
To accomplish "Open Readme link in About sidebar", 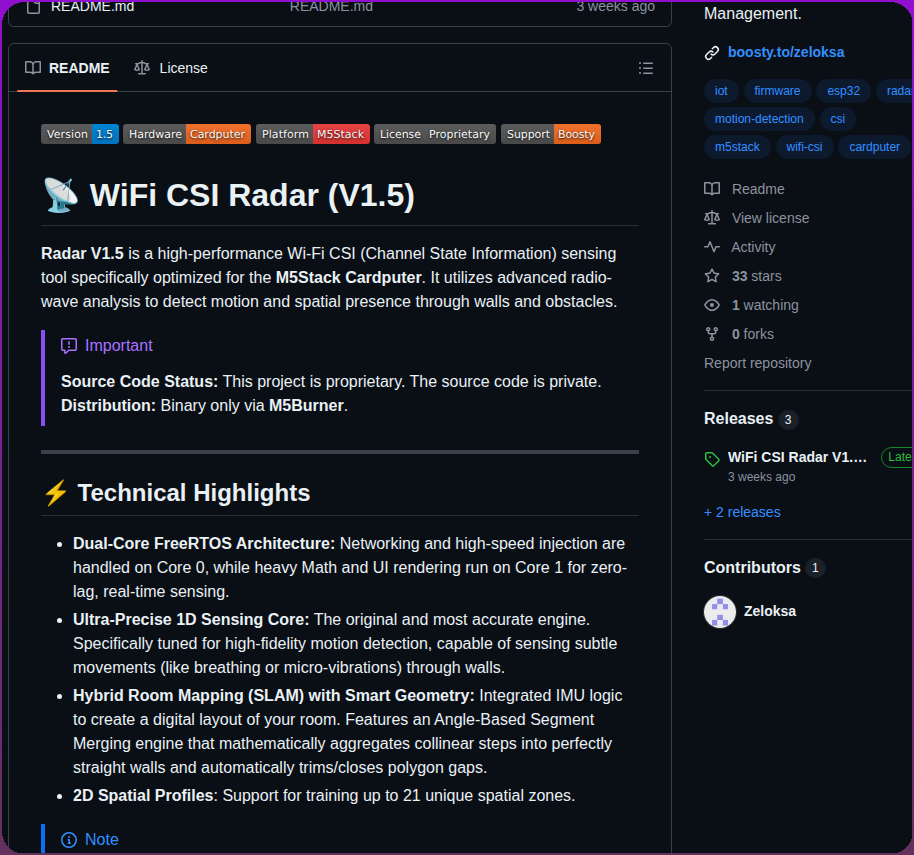I will tap(758, 189).
